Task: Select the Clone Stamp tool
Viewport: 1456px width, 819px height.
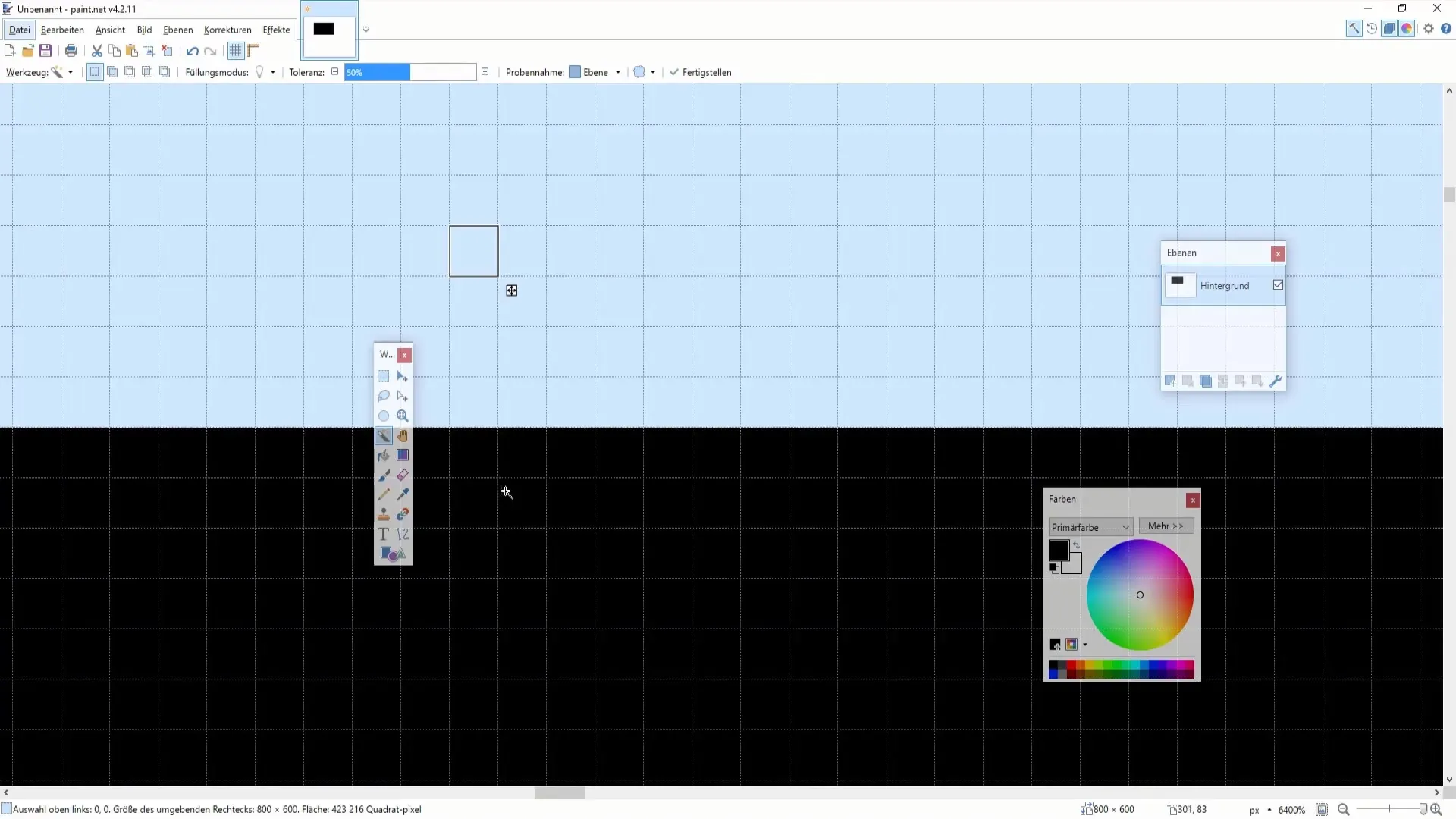Action: tap(384, 514)
